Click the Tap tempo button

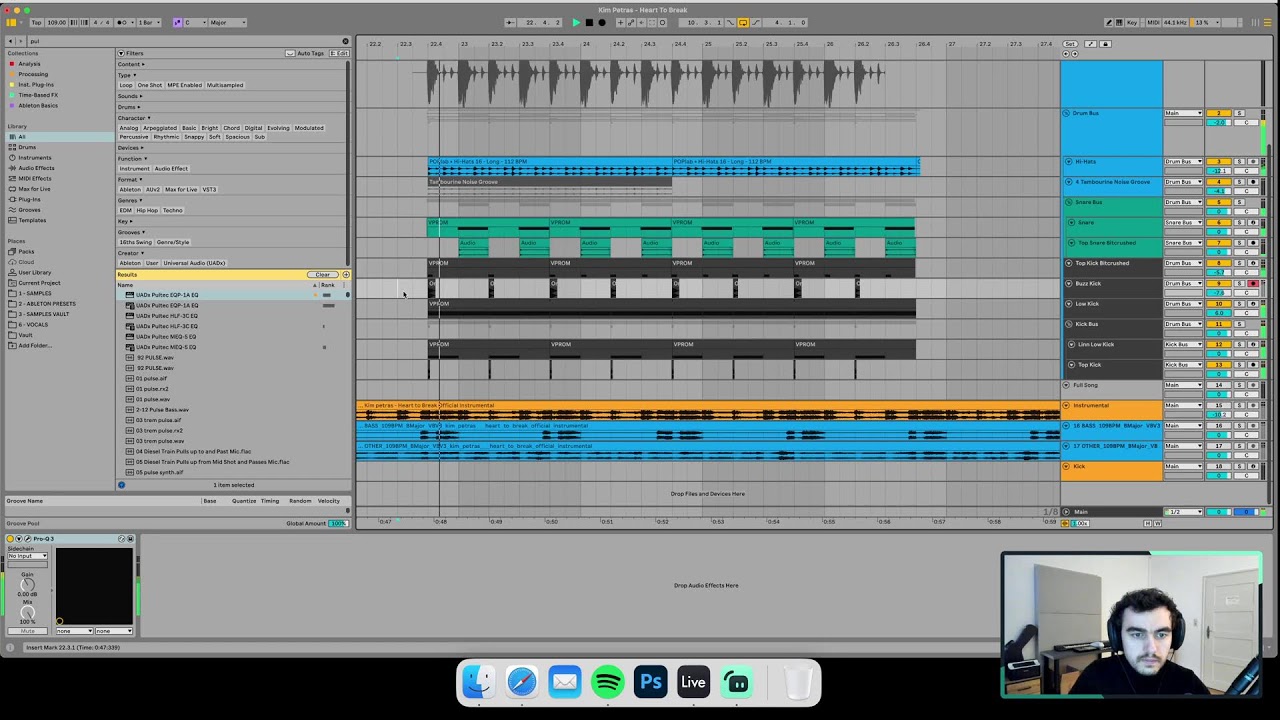tap(36, 22)
